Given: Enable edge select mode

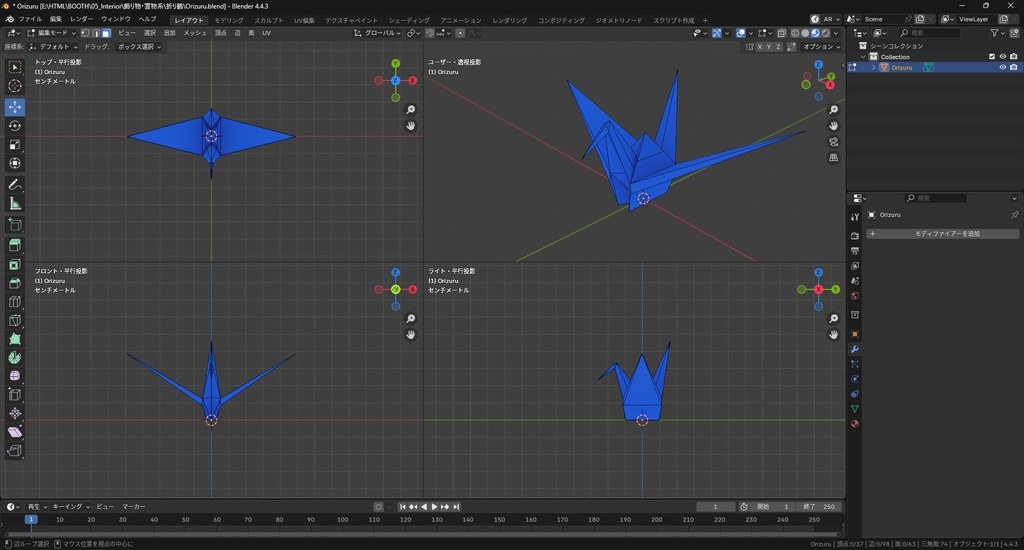Looking at the screenshot, I should point(95,33).
